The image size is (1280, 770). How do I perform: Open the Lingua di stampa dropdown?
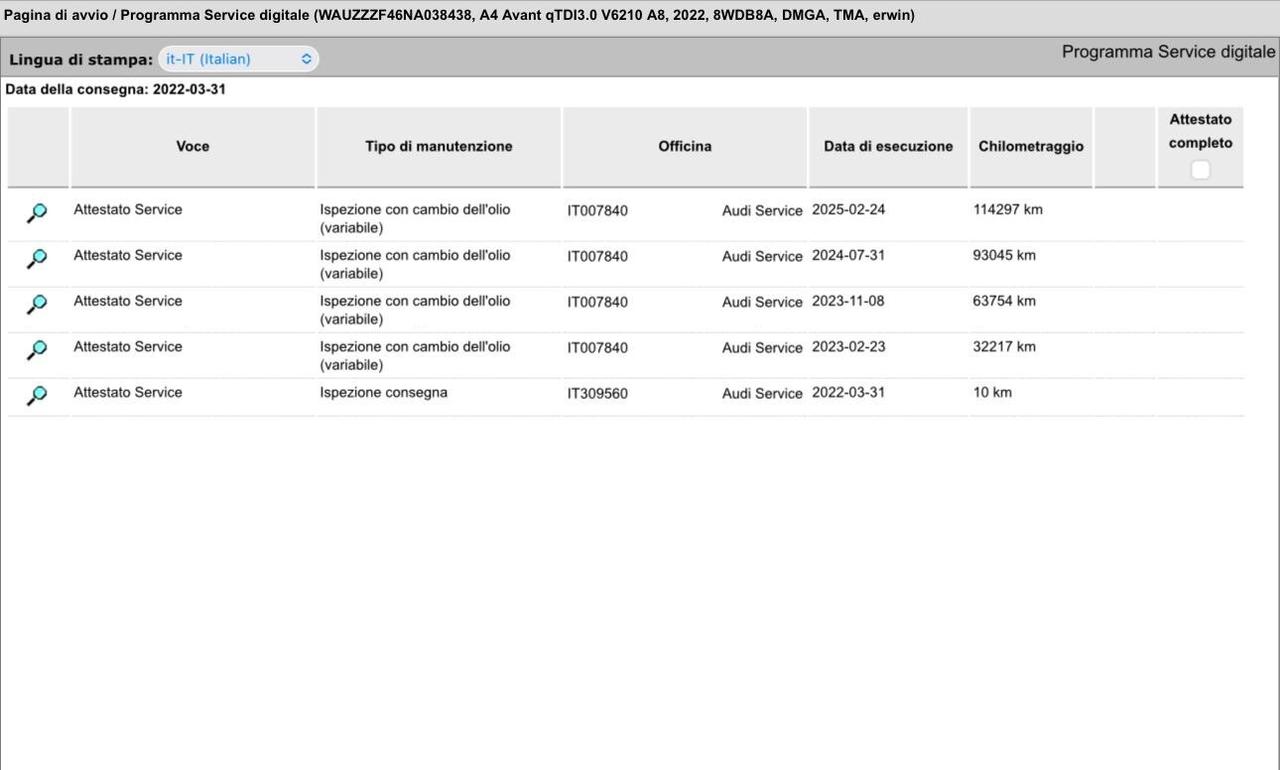[x=239, y=59]
